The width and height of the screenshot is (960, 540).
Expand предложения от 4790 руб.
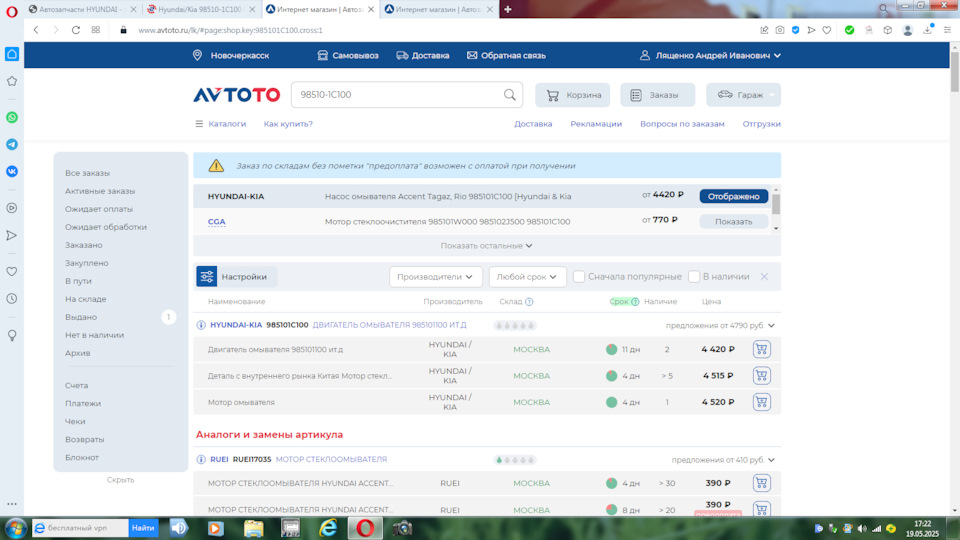click(720, 325)
